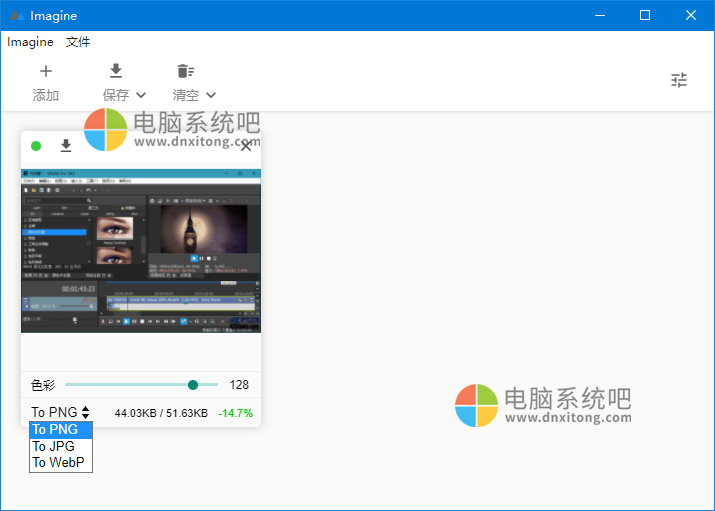Viewport: 715px width, 511px height.
Task: Choose To JPG from format list
Action: click(x=54, y=446)
